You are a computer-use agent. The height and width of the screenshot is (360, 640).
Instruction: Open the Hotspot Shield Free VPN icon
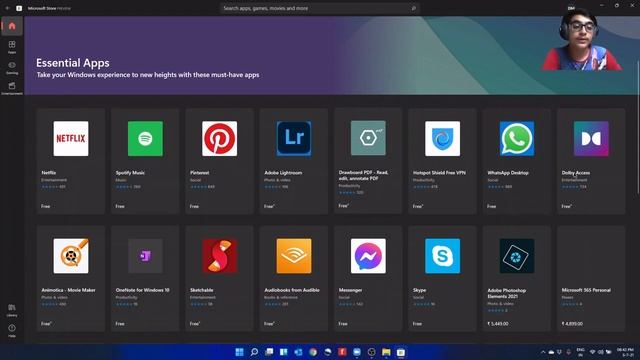point(442,138)
